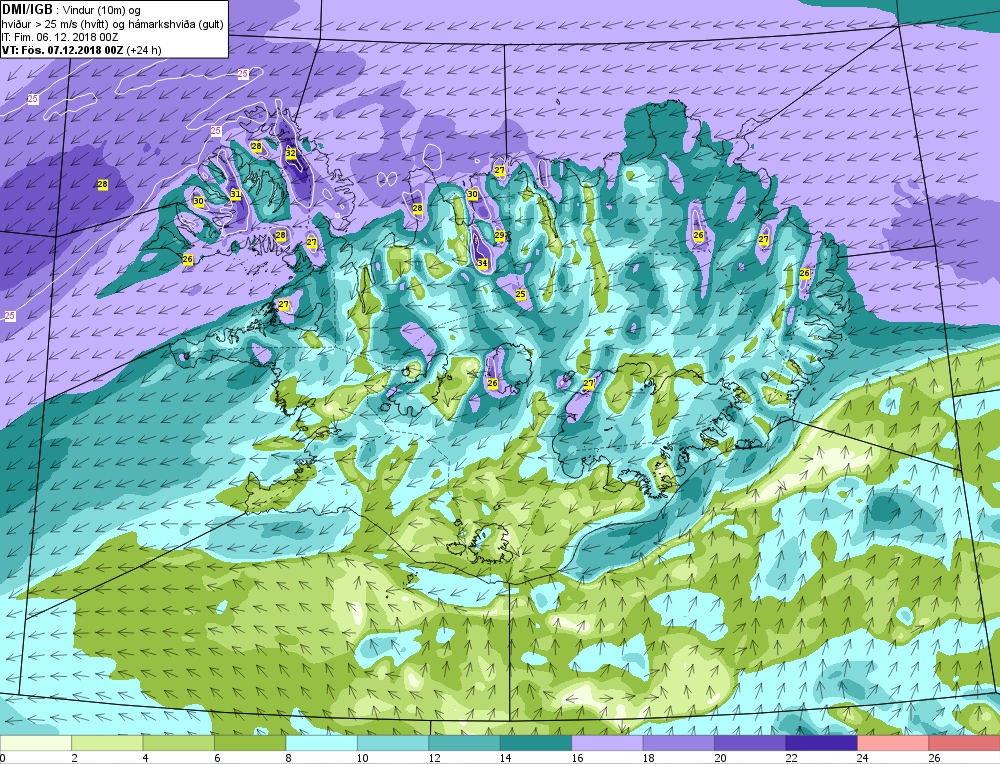This screenshot has width=1000, height=764.
Task: Click the scale number 24 under the color bar
Action: (863, 758)
